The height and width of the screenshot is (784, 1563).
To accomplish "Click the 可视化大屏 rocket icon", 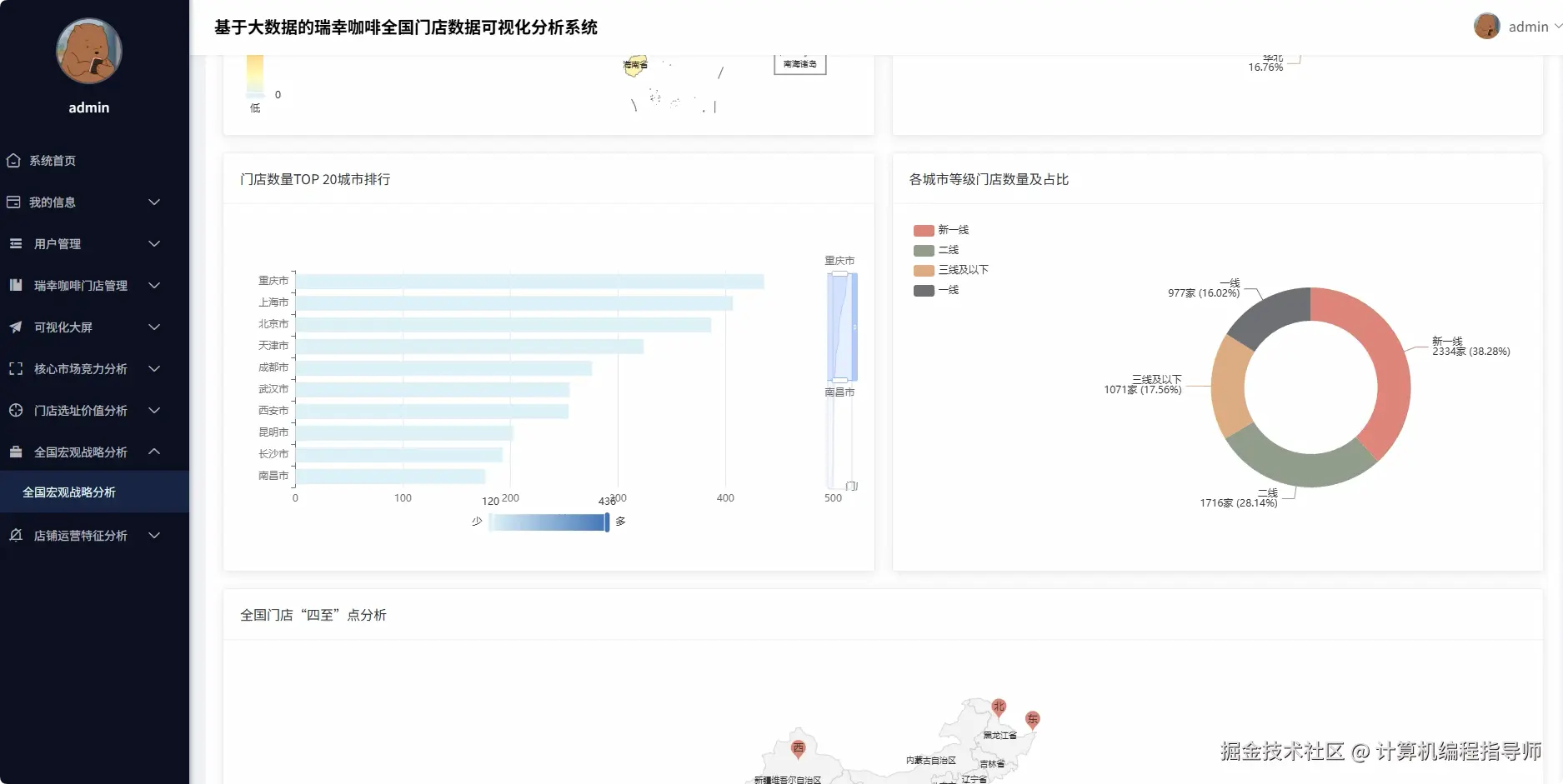I will tap(13, 327).
